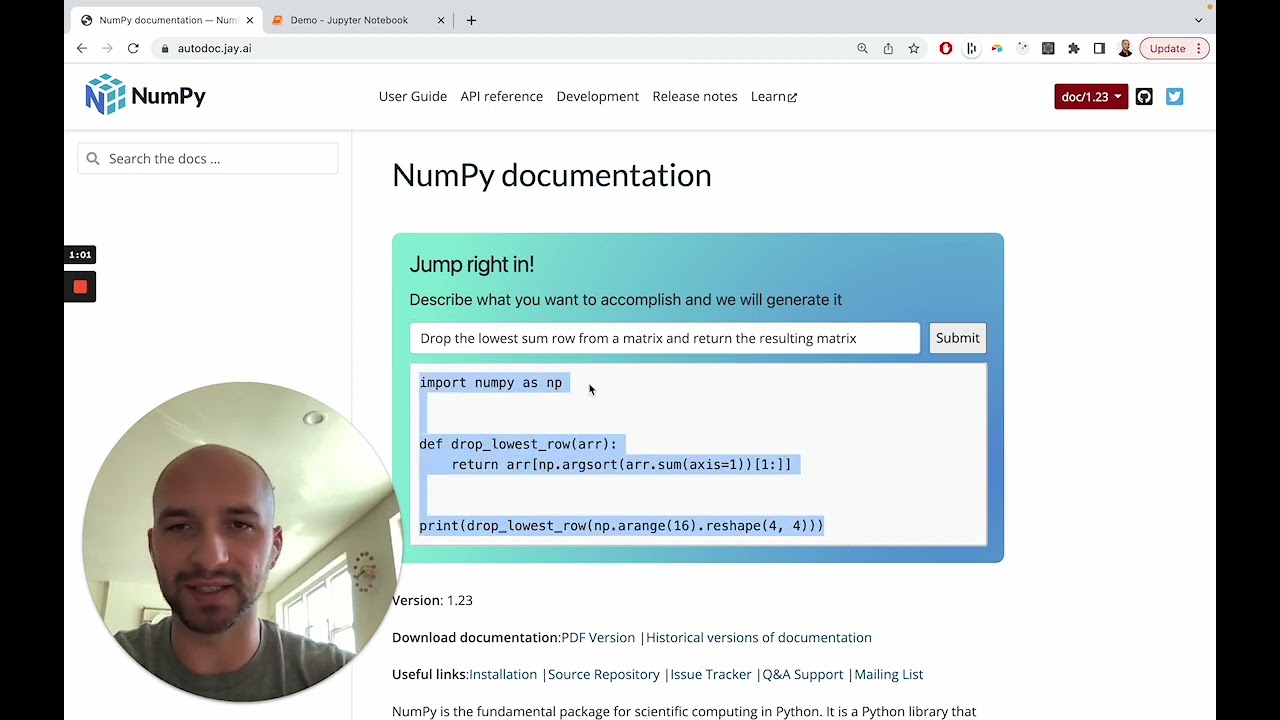
Task: Open the PDF Version download link
Action: 598,637
